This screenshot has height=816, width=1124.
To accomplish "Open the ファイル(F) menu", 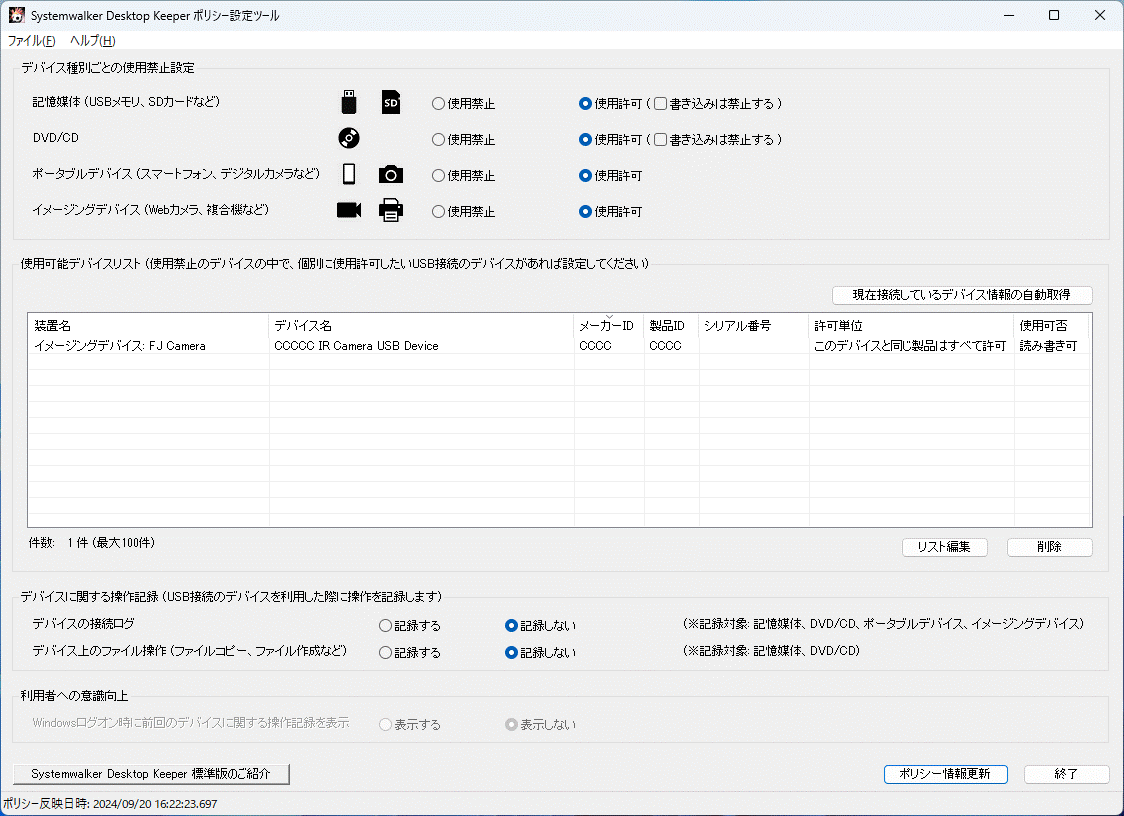I will (x=31, y=41).
